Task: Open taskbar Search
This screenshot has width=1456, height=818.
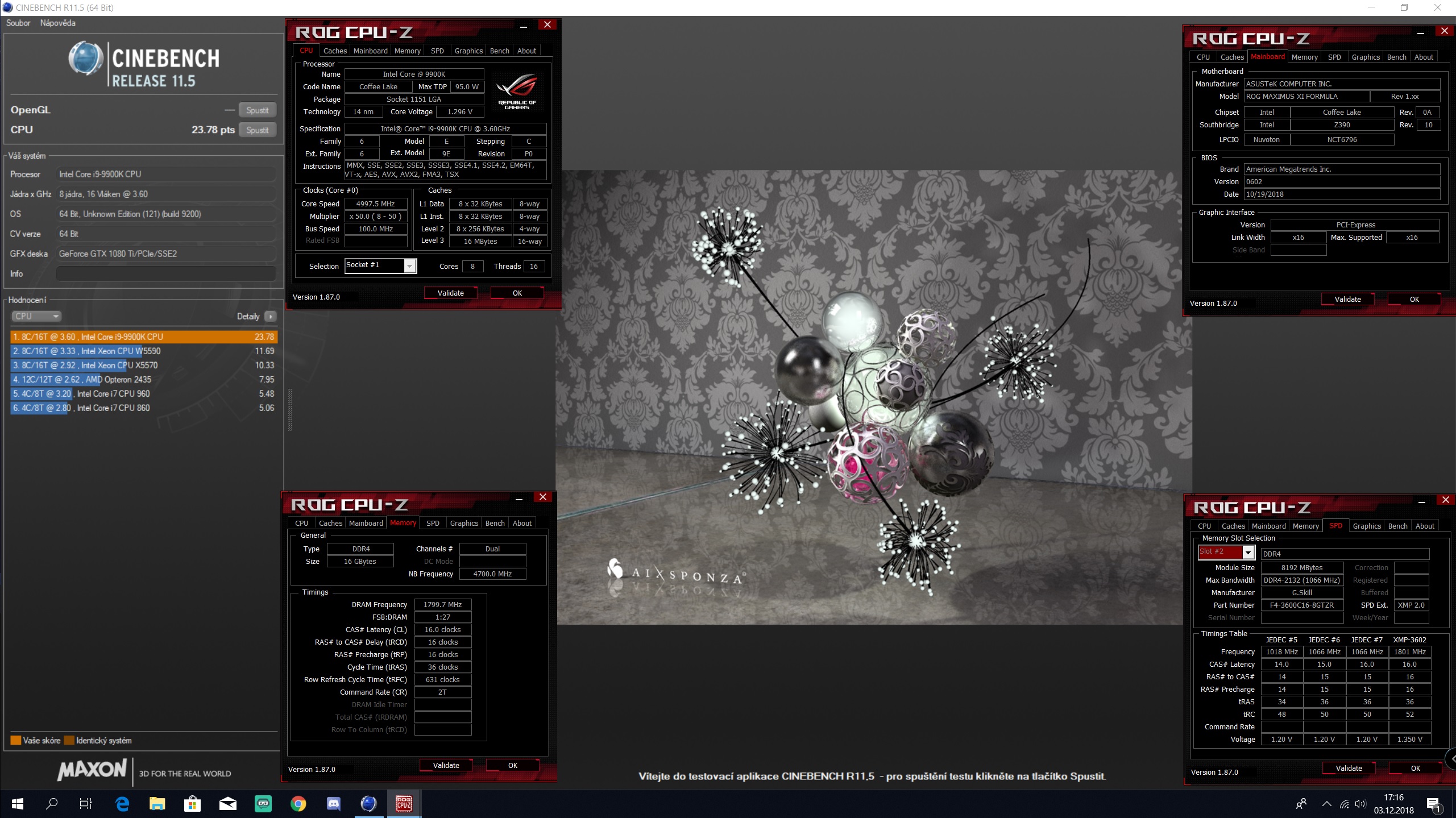Action: pos(52,803)
